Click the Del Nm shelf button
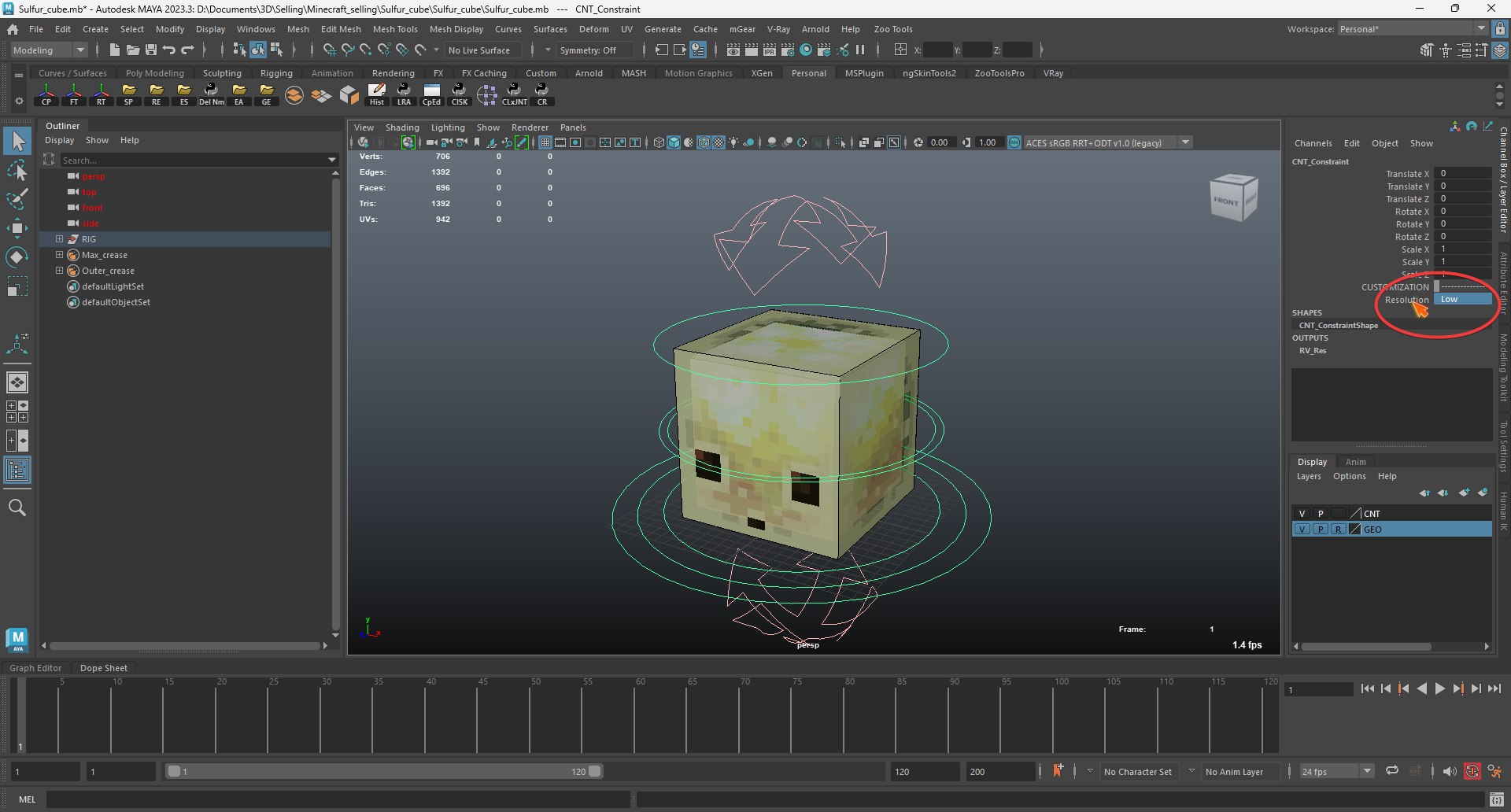 (x=211, y=95)
